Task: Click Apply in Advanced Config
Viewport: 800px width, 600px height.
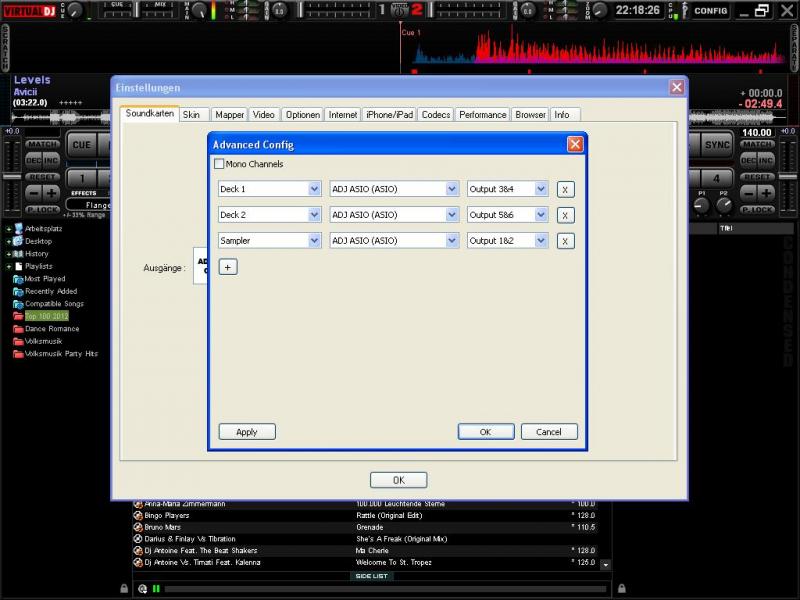Action: (x=247, y=432)
